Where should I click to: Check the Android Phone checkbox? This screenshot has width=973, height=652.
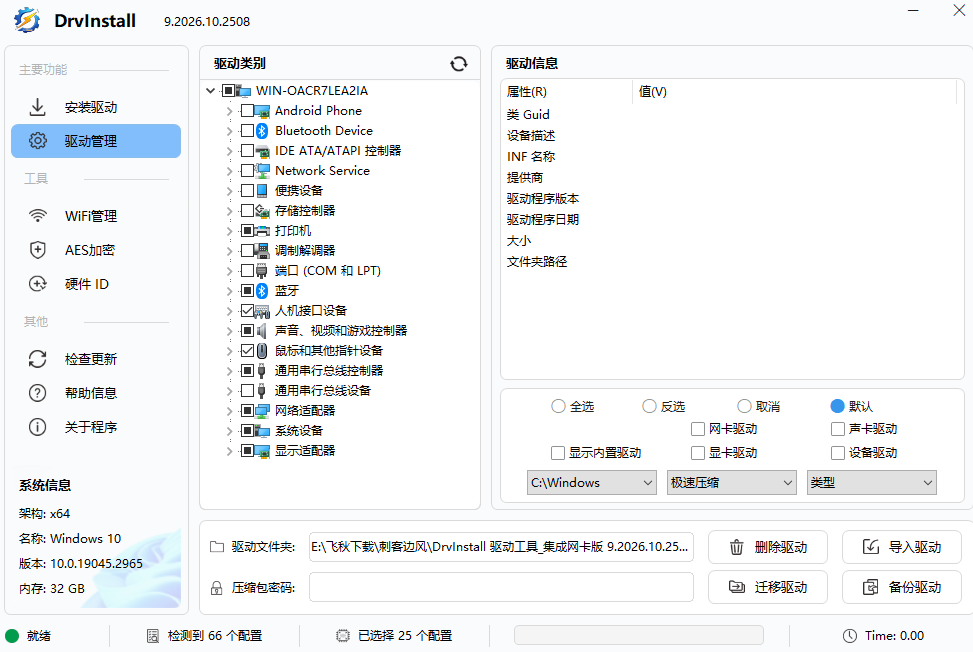(247, 111)
